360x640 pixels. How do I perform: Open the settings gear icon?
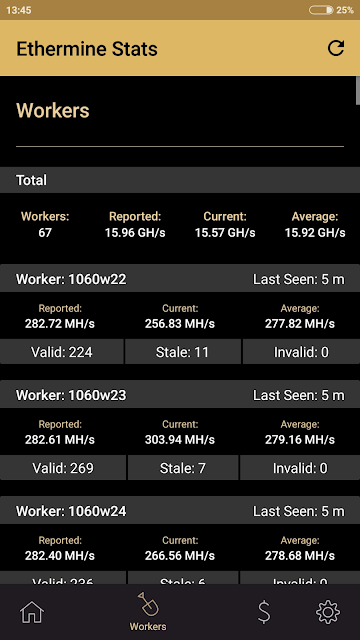tap(328, 612)
